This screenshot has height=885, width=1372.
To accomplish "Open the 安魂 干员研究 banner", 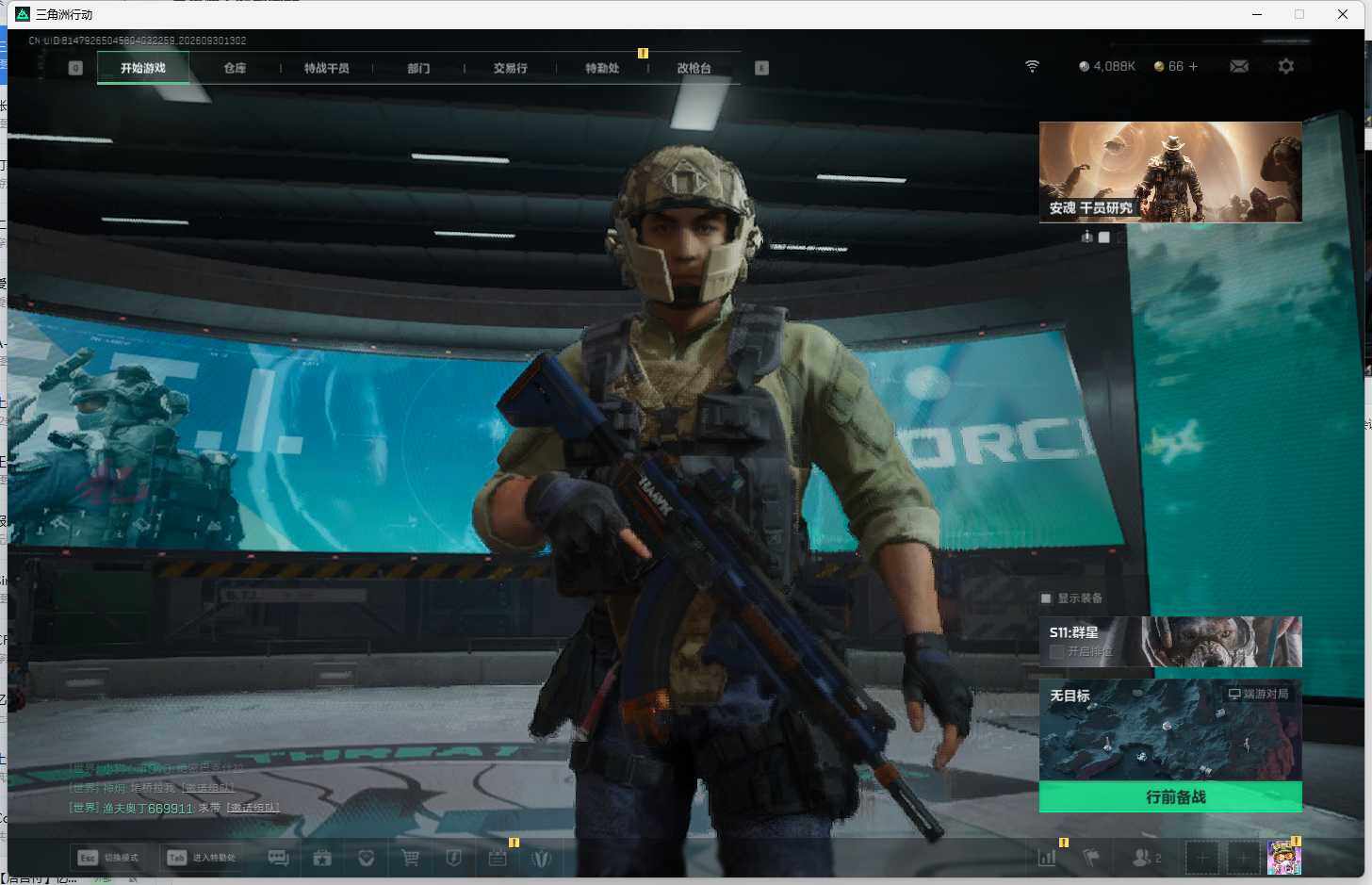I will 1170,172.
